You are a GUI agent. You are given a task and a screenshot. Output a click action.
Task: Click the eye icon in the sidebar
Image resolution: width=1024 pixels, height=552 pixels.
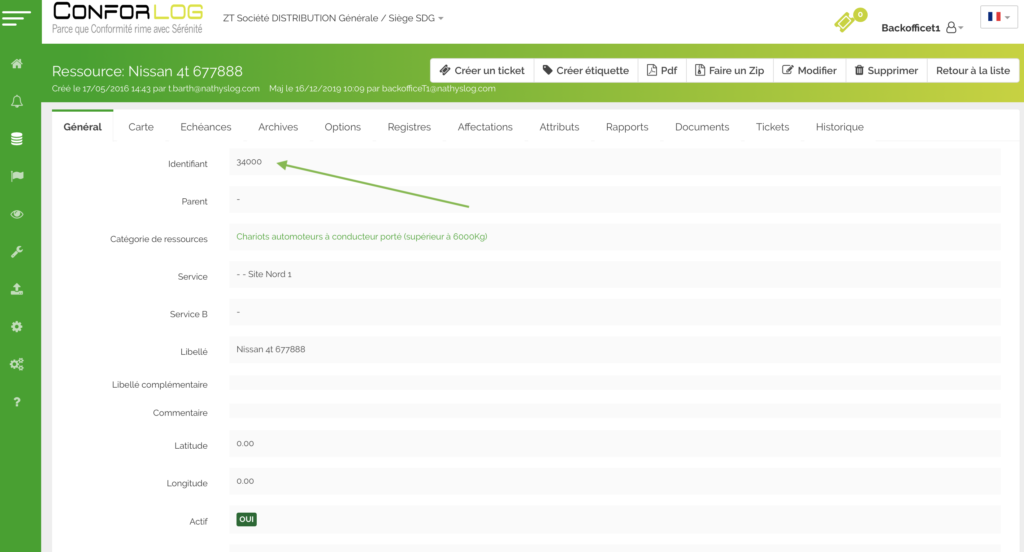coord(17,214)
